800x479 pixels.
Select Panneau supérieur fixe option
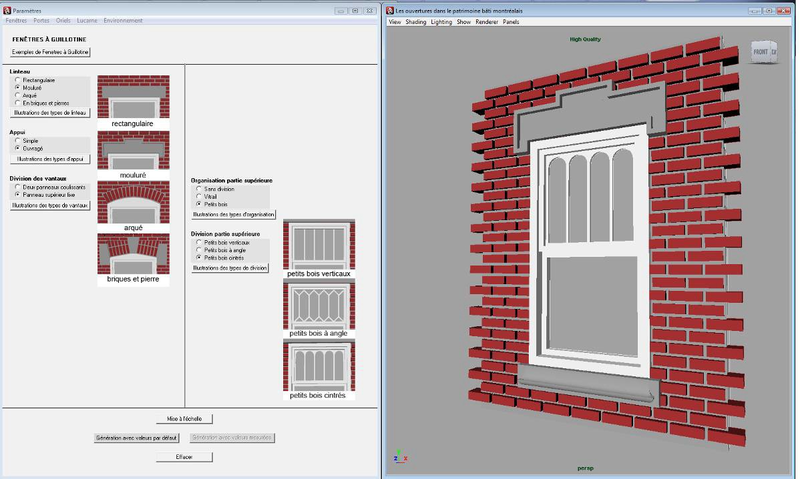pos(18,195)
